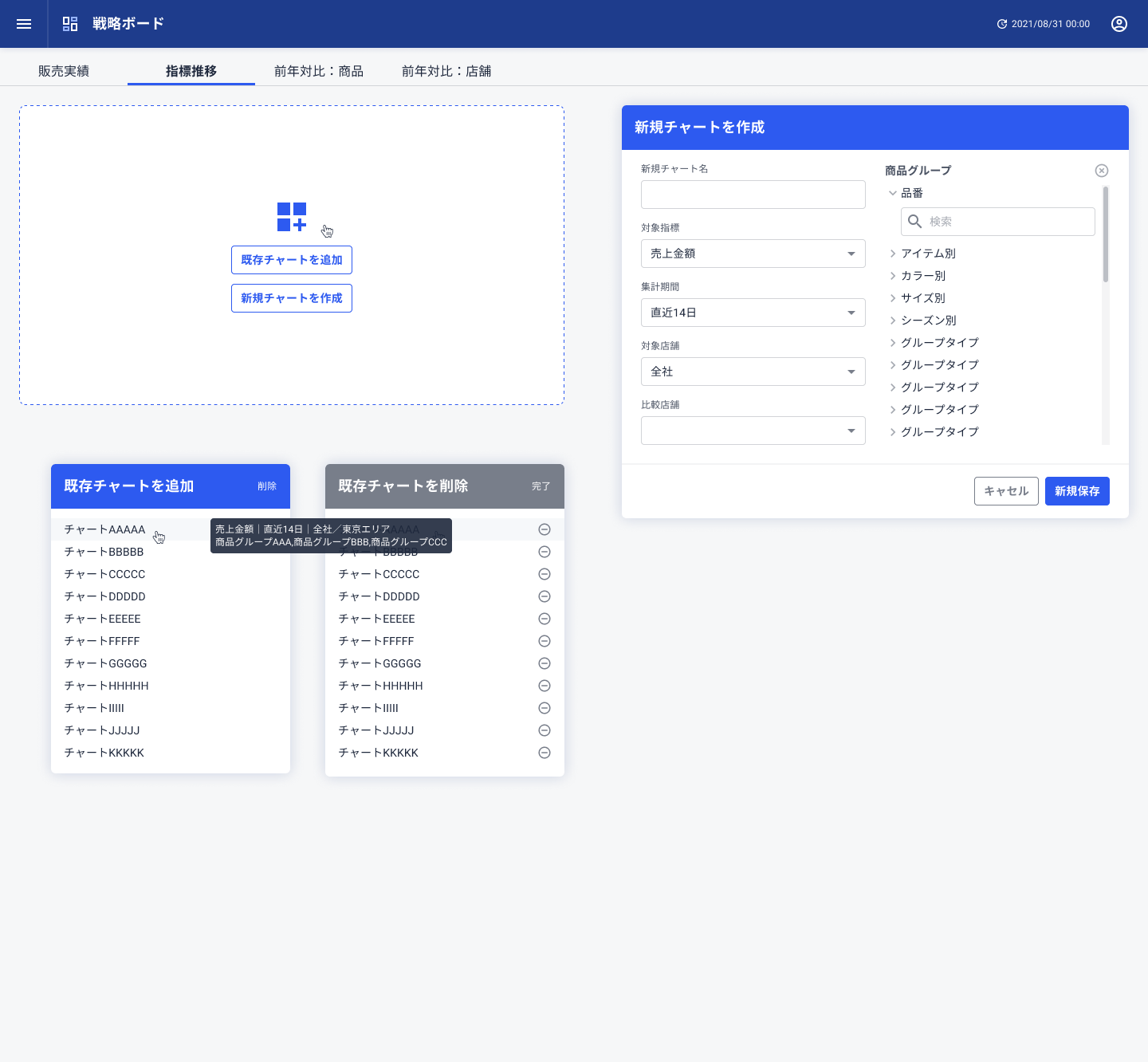
Task: Expand the サイズ別 tree node
Action: [x=893, y=298]
